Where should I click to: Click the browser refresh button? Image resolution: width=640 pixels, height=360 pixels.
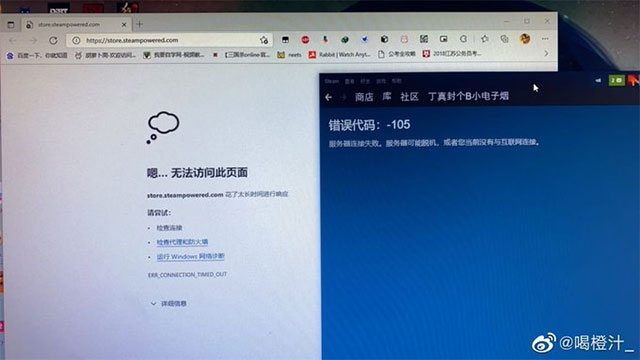(53, 40)
